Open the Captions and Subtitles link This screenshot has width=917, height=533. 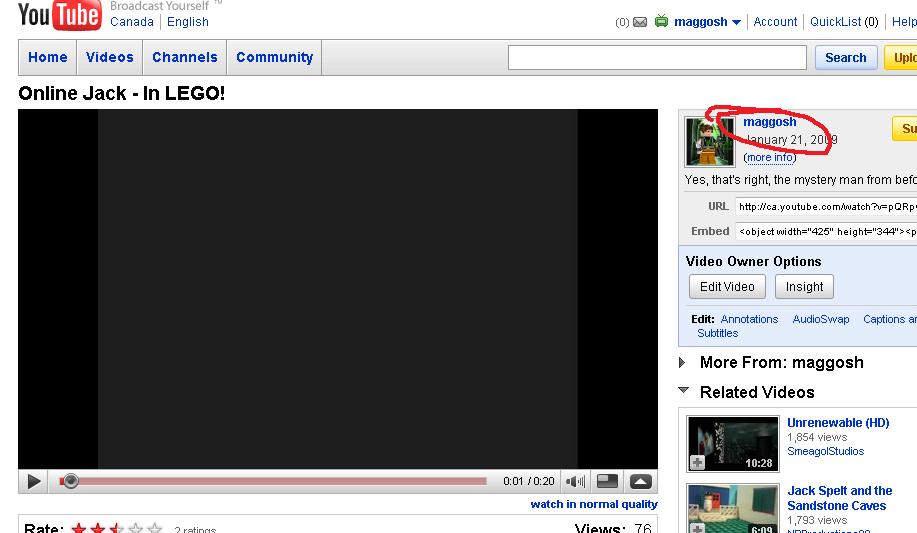(x=890, y=319)
